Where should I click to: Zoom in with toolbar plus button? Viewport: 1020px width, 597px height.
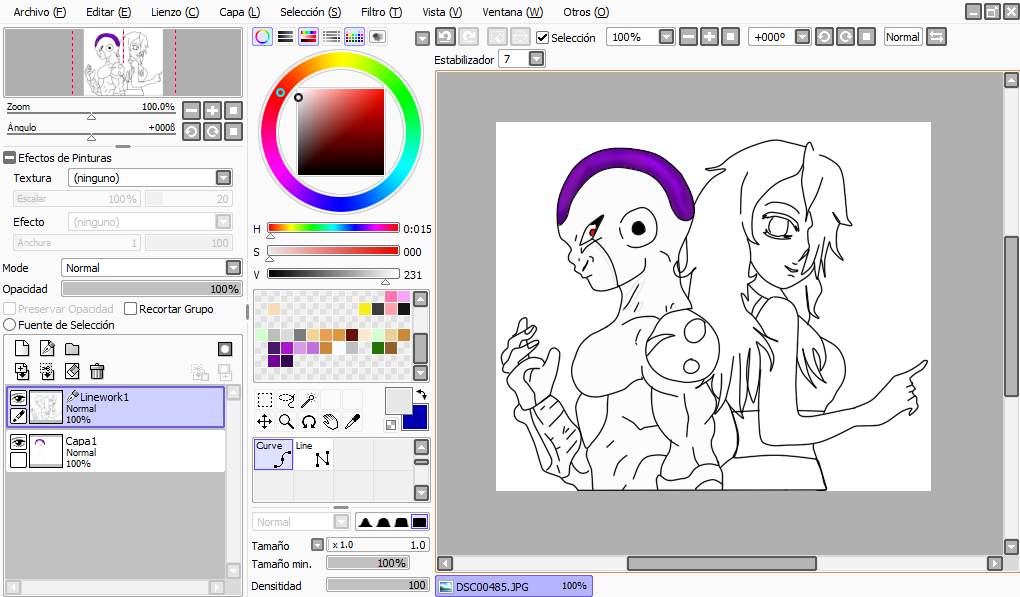click(710, 37)
